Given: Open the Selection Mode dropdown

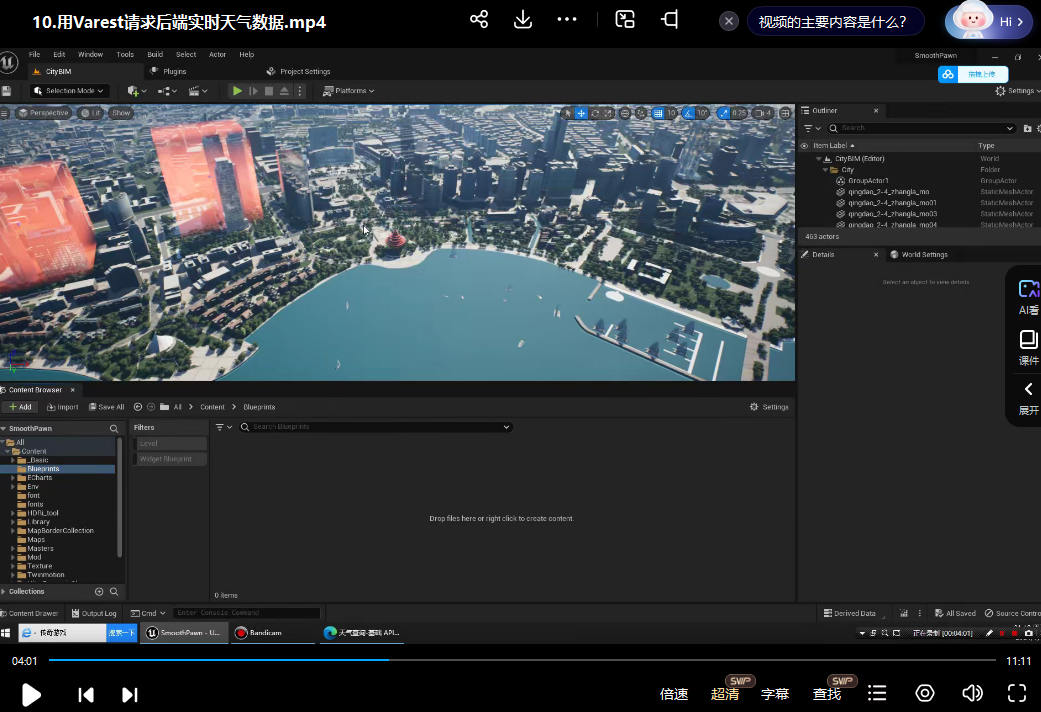Looking at the screenshot, I should pos(69,91).
